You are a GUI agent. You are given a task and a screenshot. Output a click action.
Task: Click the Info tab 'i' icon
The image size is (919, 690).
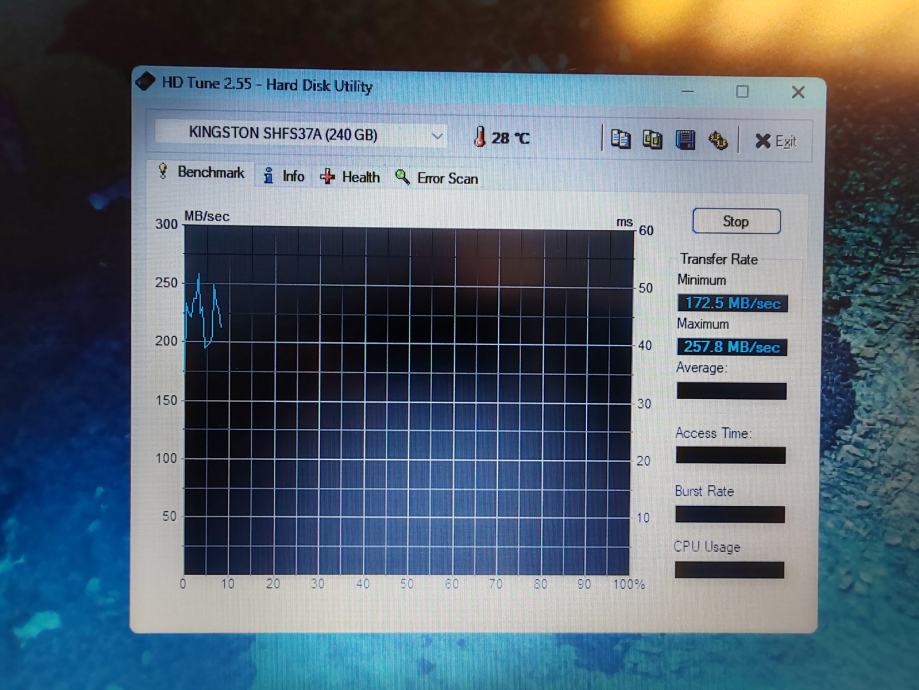(268, 175)
